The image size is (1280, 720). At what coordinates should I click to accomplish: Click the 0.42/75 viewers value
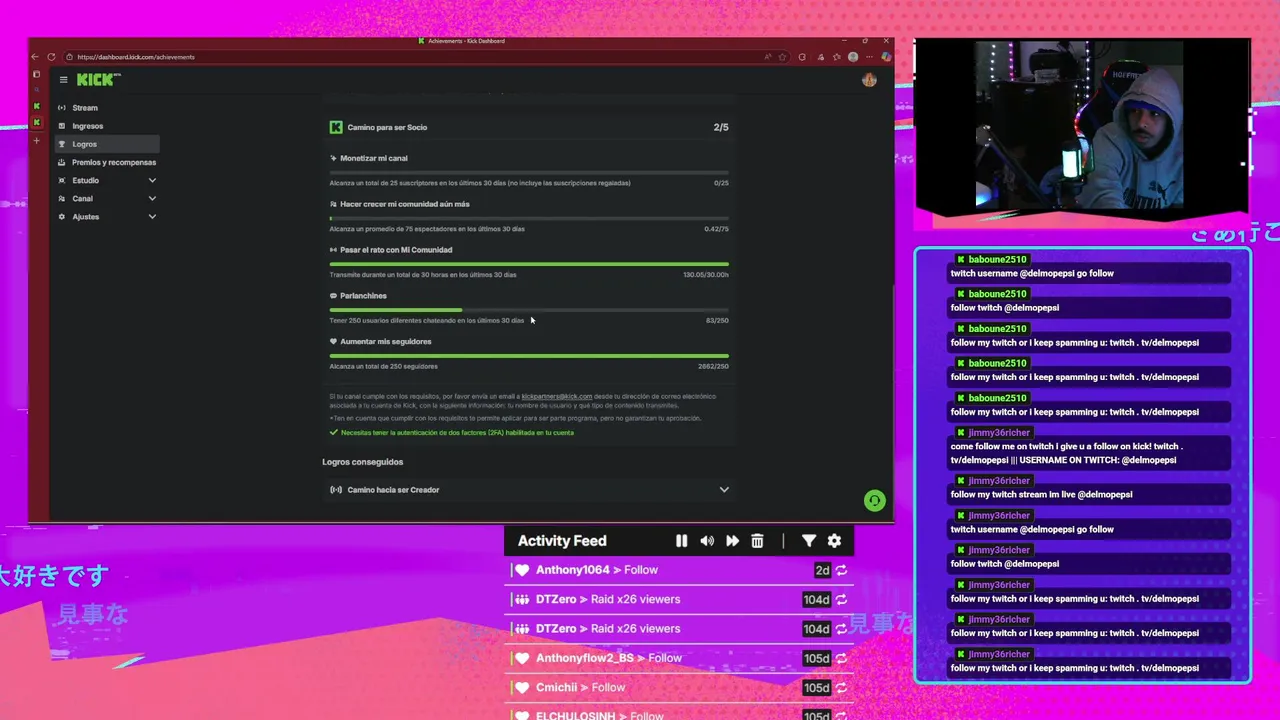tap(716, 229)
